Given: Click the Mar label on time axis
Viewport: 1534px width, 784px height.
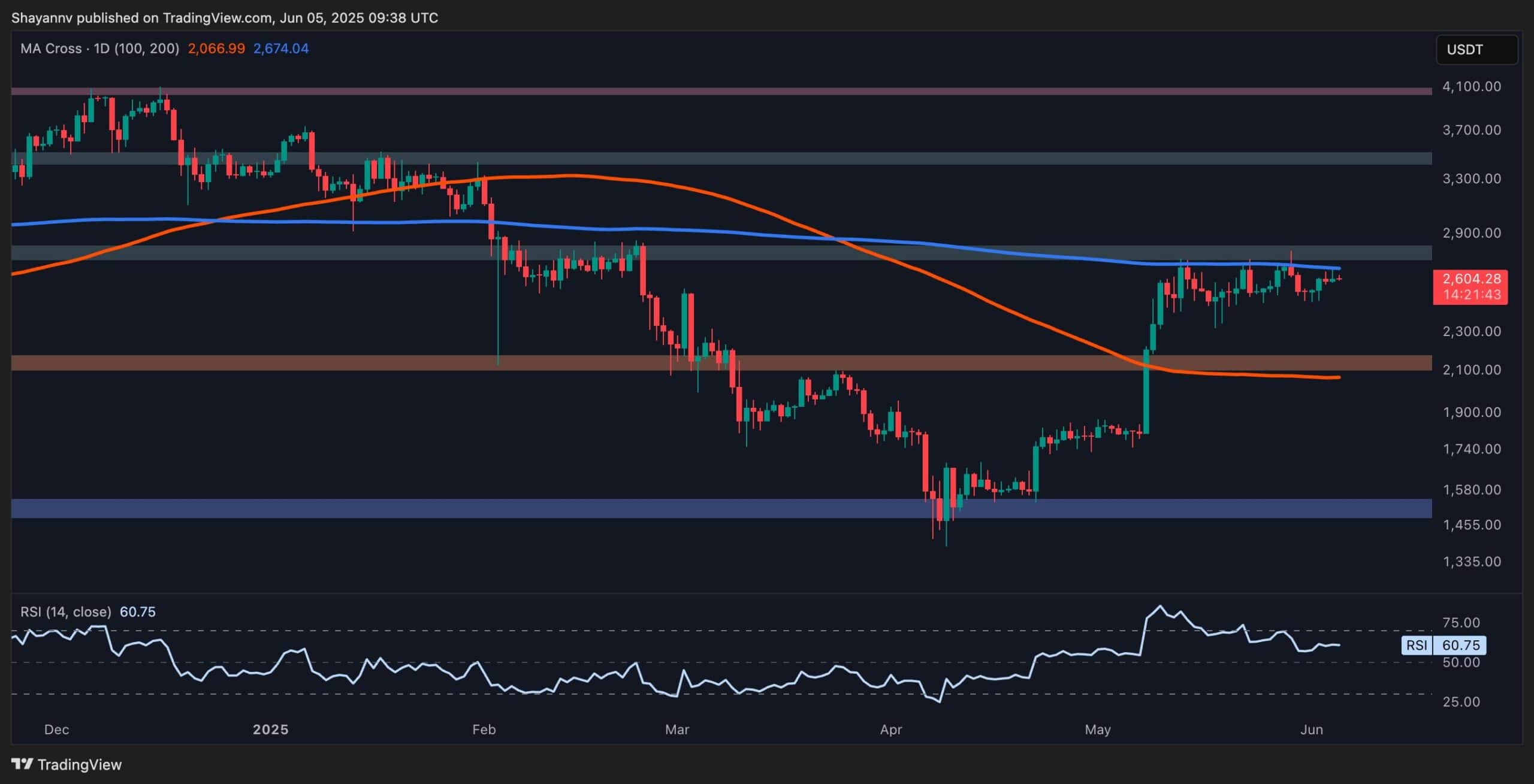Looking at the screenshot, I should pos(677,729).
